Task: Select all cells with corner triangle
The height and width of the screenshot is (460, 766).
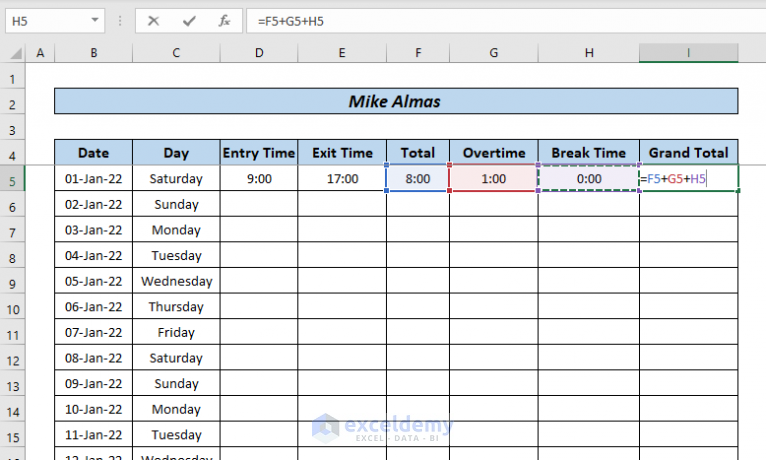Action: [15, 53]
